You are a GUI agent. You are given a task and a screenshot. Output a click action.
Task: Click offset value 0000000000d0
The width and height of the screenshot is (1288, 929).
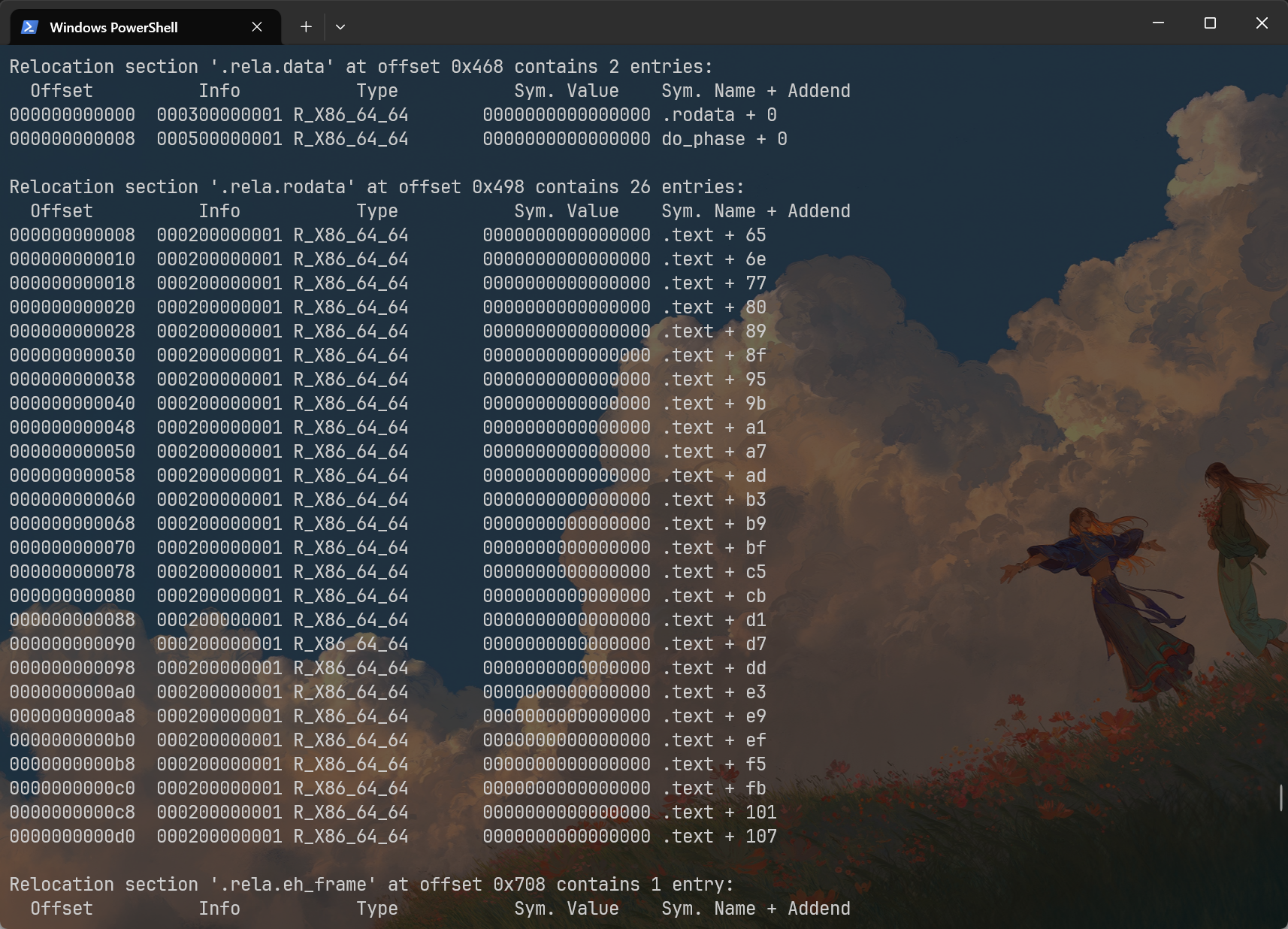pos(72,837)
